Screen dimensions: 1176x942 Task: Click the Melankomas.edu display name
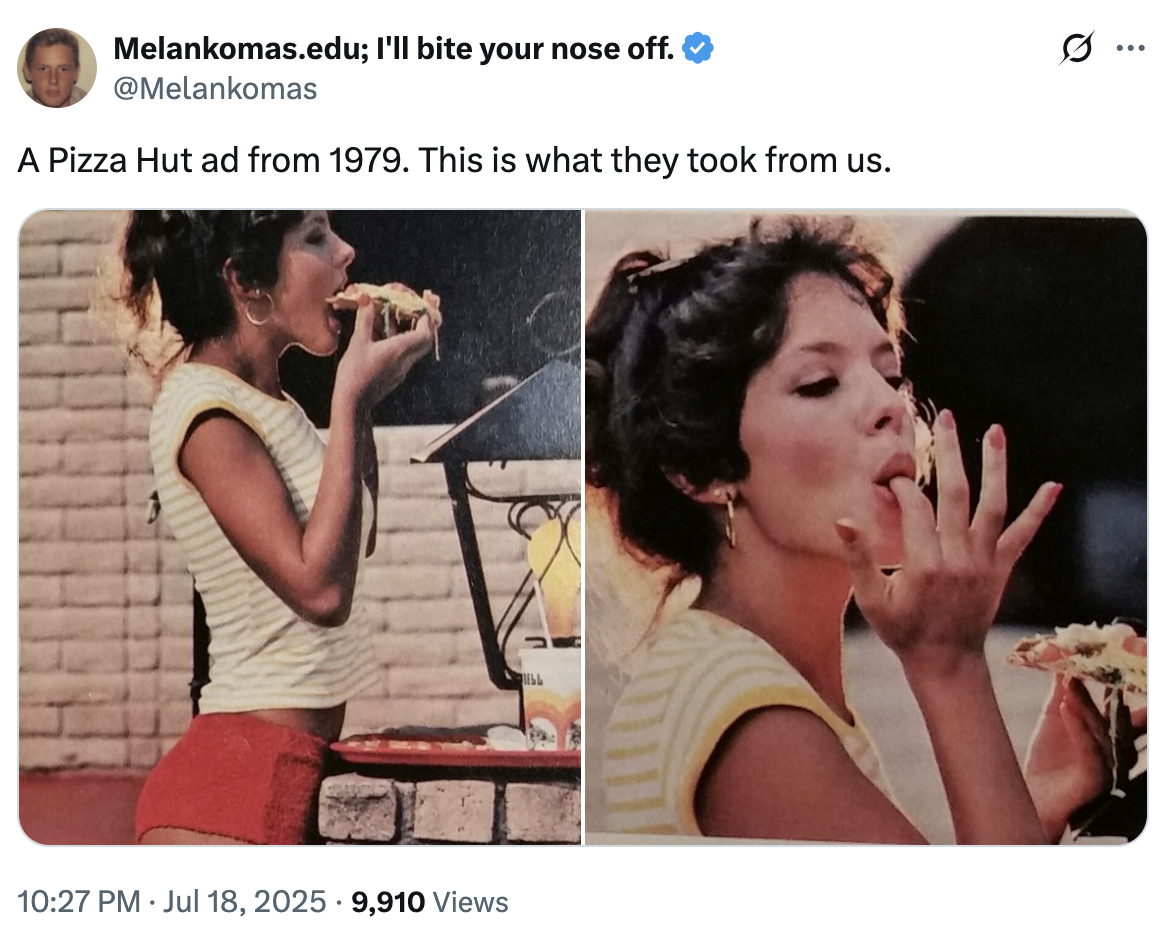(x=394, y=47)
